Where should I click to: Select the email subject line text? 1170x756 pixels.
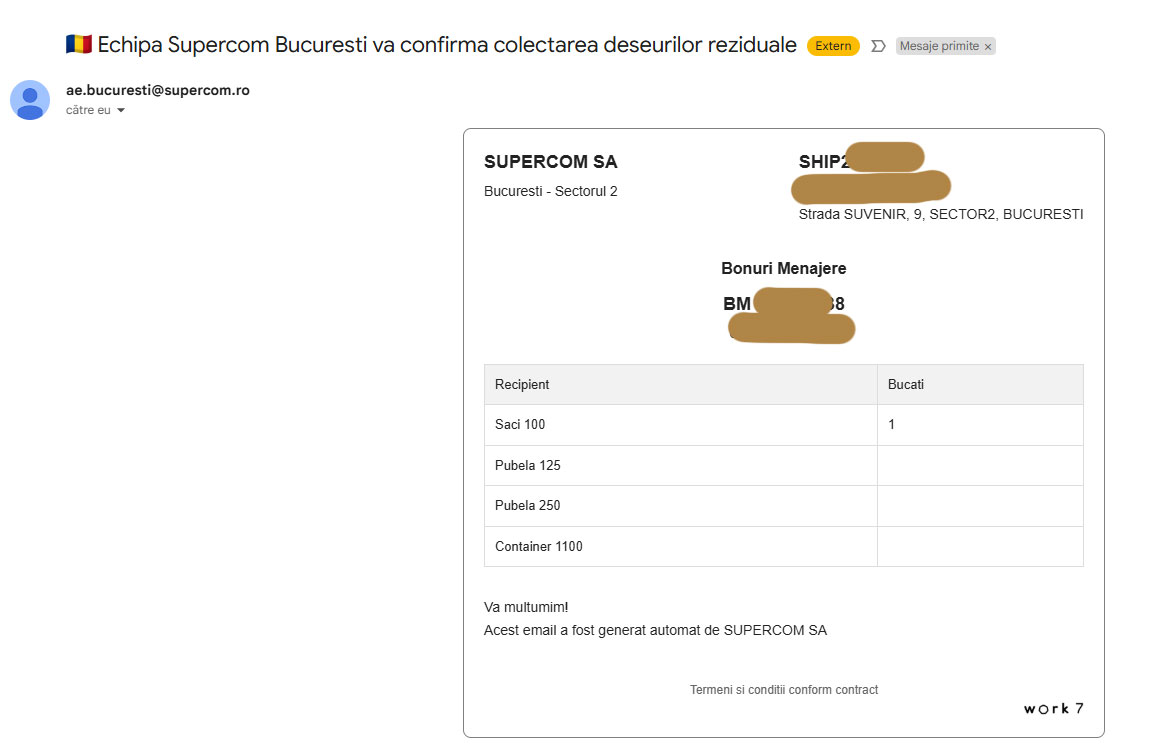tap(447, 45)
